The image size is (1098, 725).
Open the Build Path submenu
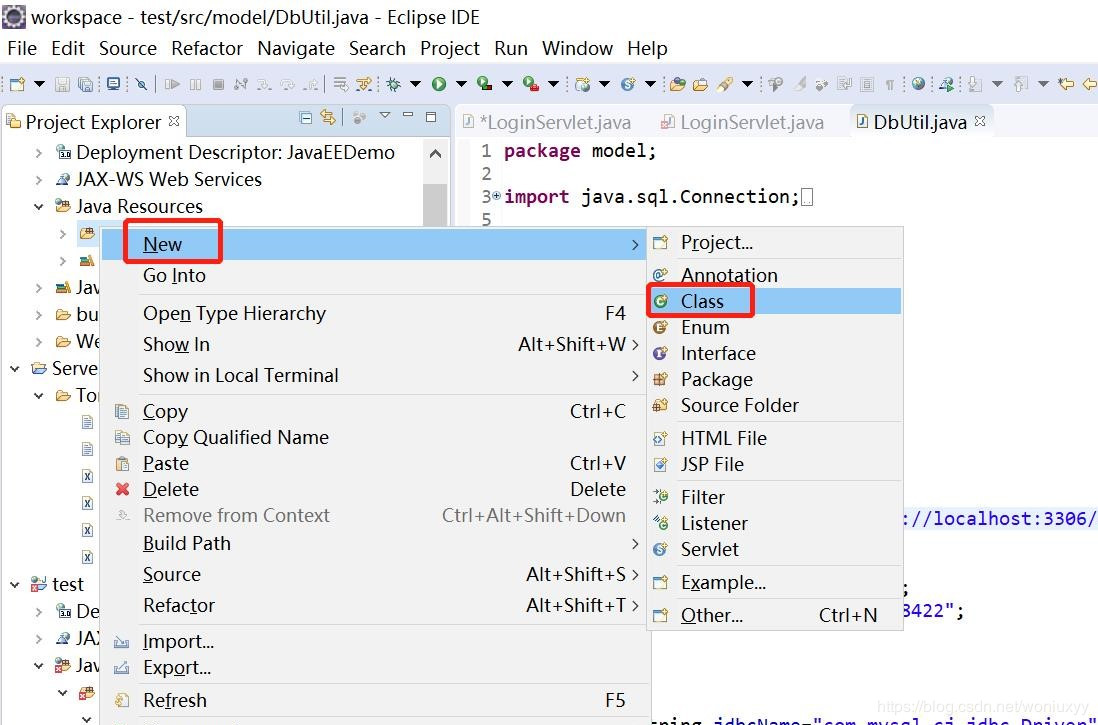point(375,543)
